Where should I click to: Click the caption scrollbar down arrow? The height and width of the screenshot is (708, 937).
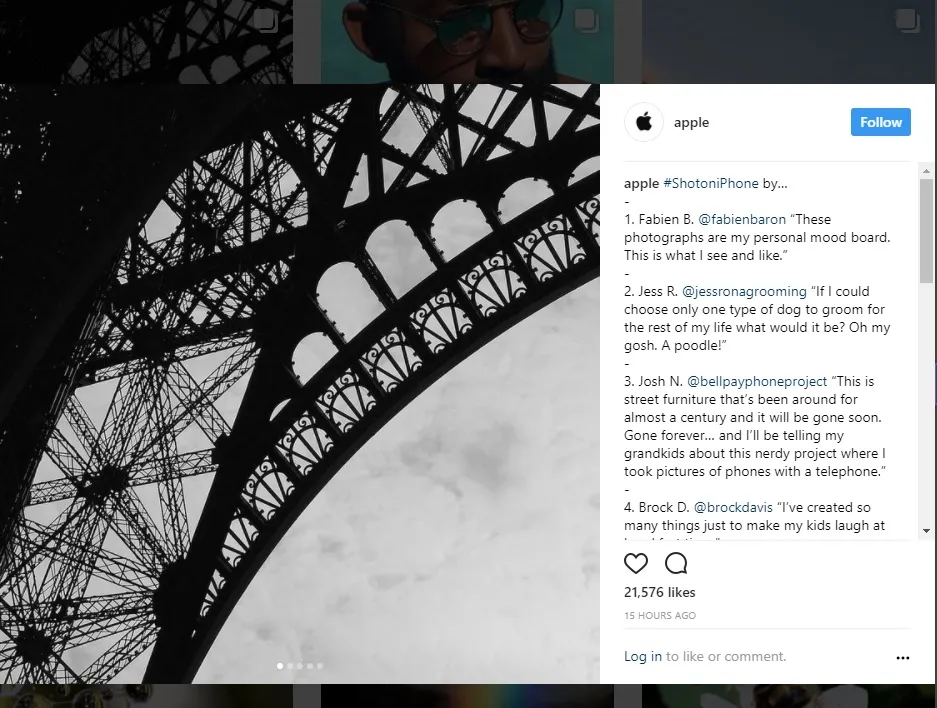[x=926, y=531]
